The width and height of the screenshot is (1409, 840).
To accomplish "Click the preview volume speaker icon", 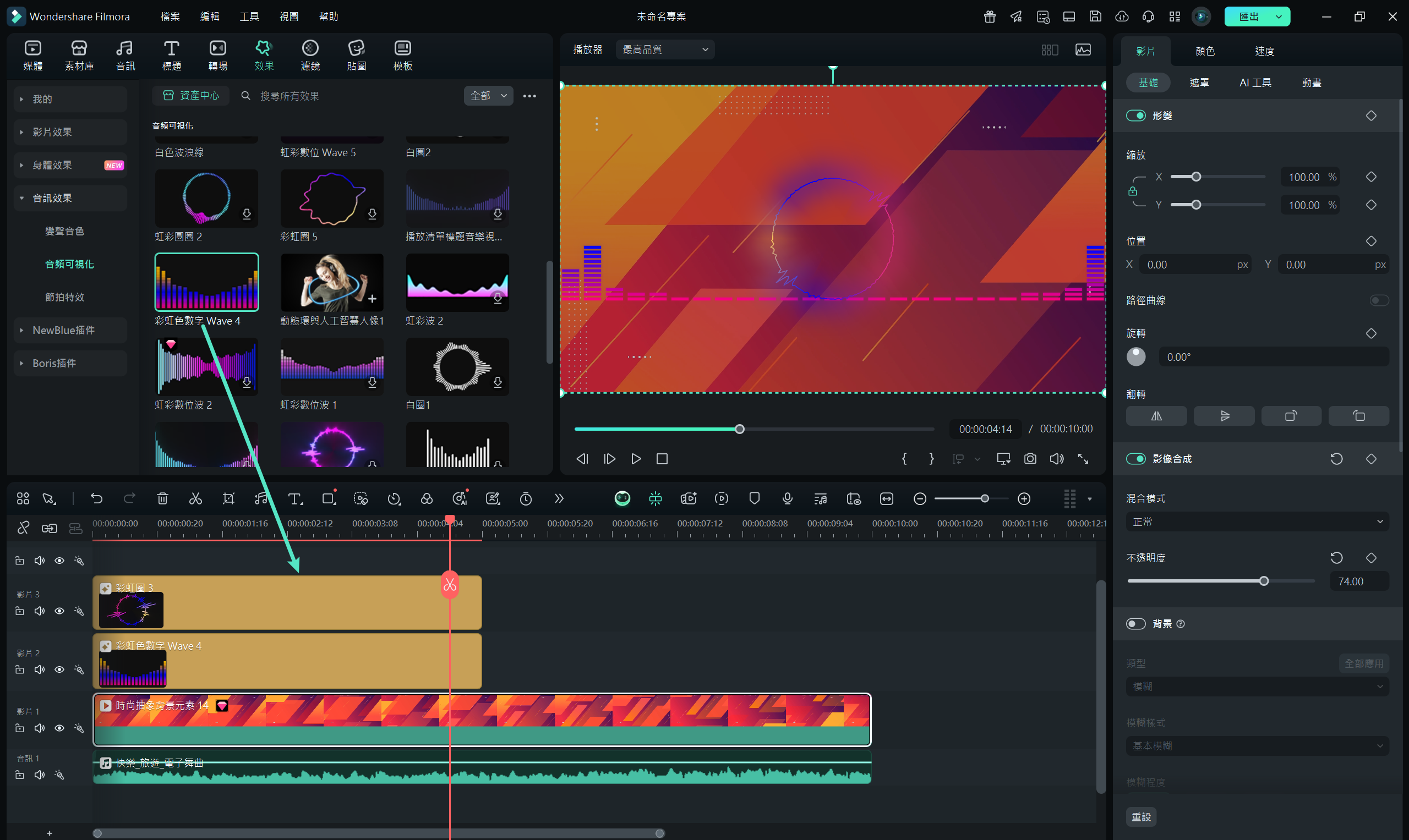I will click(x=1057, y=458).
